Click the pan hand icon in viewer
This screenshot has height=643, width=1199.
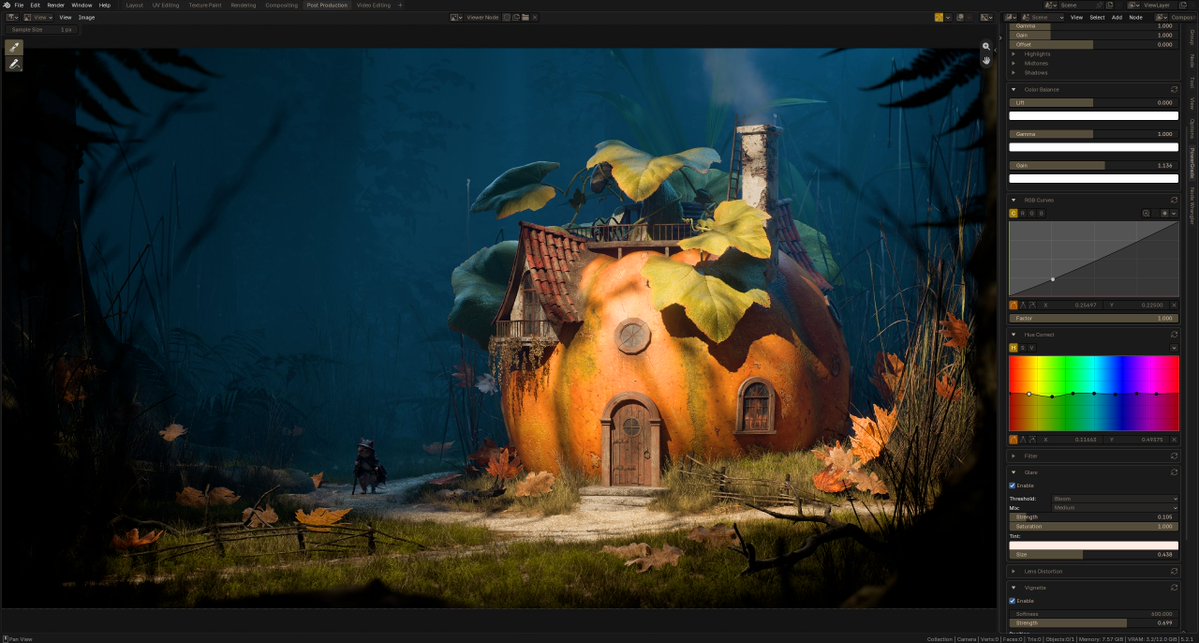click(x=986, y=60)
